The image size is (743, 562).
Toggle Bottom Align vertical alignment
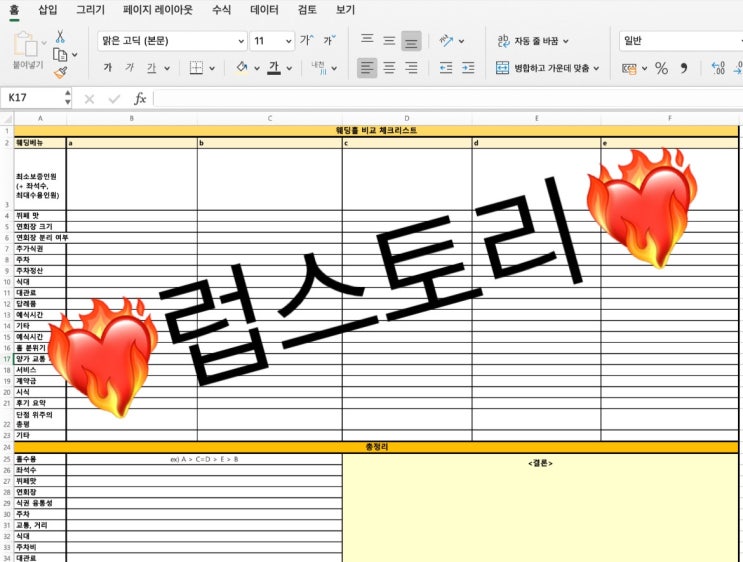411,41
